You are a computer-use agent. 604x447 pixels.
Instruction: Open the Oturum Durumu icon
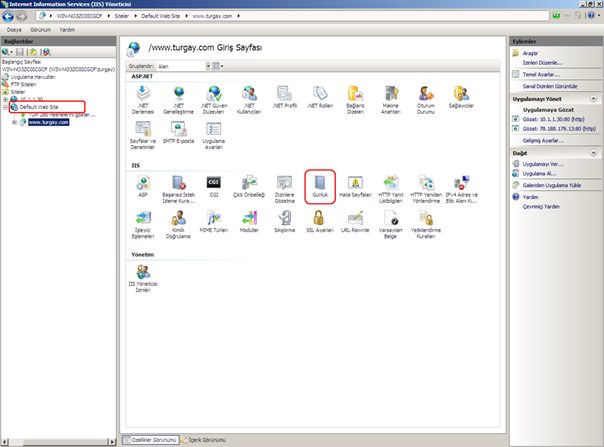point(426,99)
